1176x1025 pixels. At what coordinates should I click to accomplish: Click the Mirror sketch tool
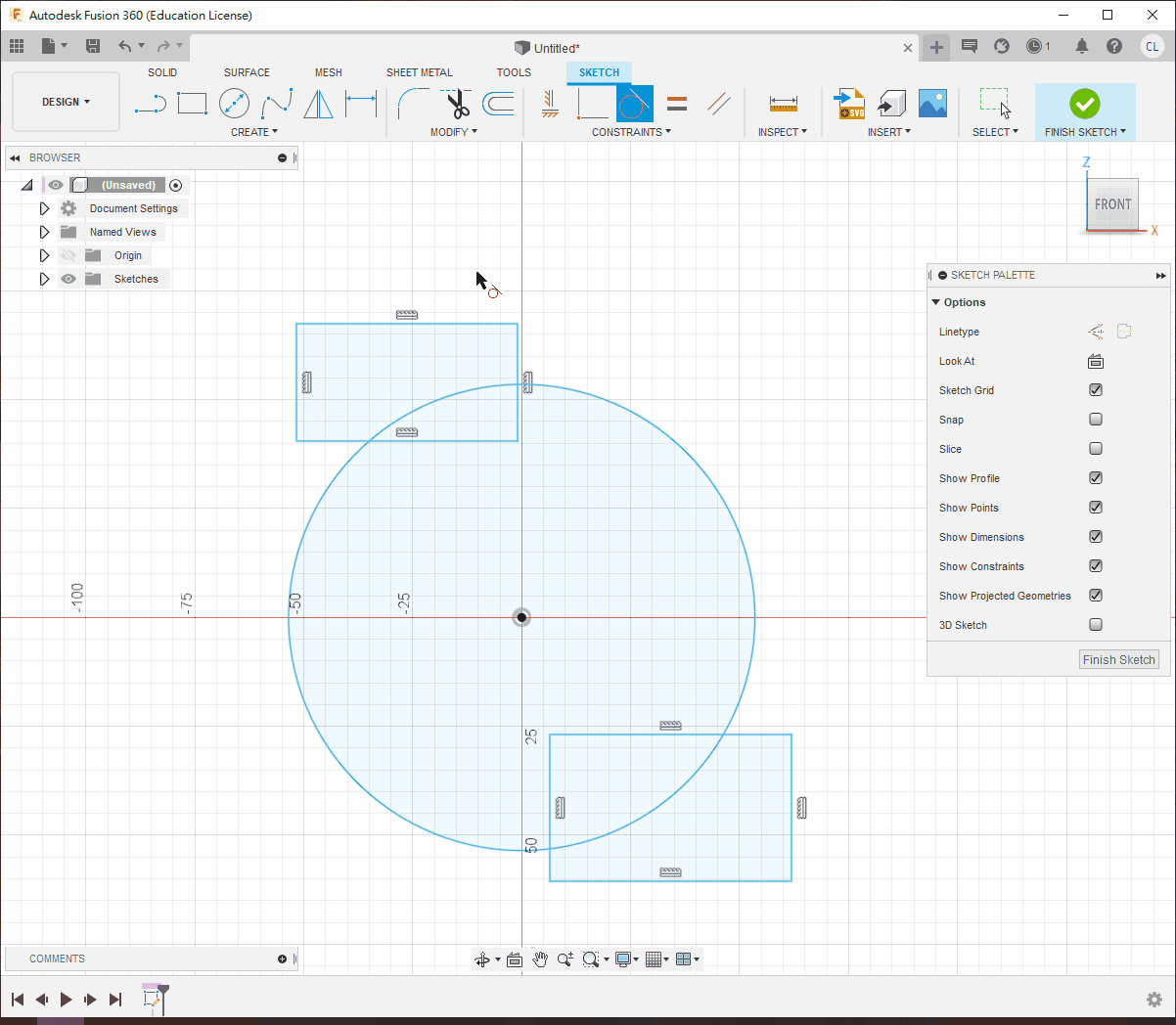click(x=318, y=103)
